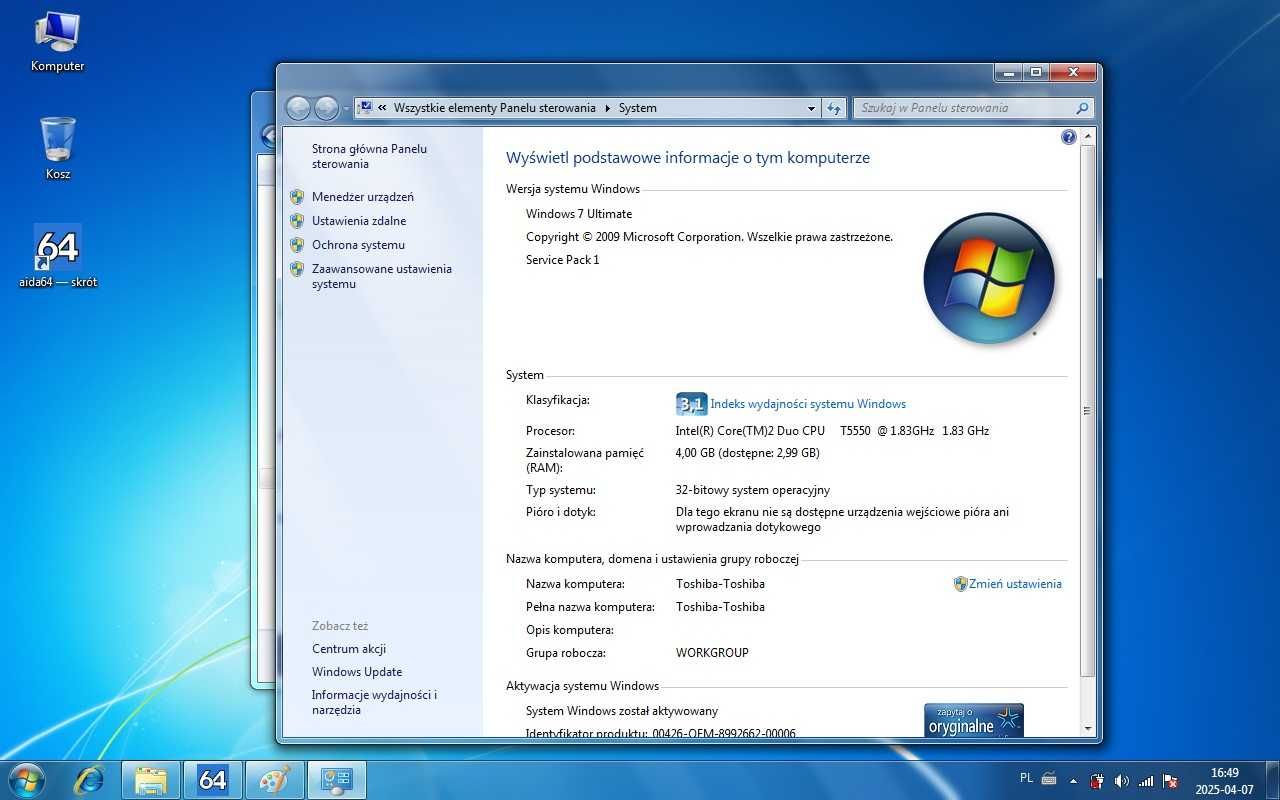Click the scrollbar up arrow
The image size is (1280, 800).
click(x=1088, y=136)
